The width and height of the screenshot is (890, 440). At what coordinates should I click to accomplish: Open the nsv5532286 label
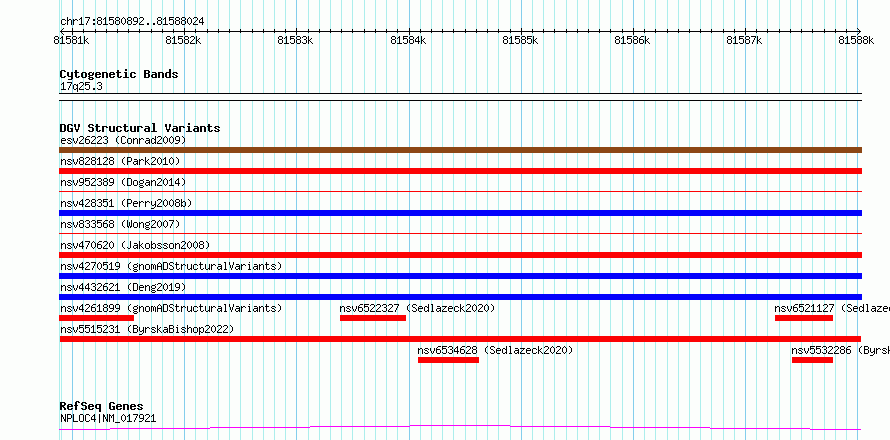(x=841, y=350)
